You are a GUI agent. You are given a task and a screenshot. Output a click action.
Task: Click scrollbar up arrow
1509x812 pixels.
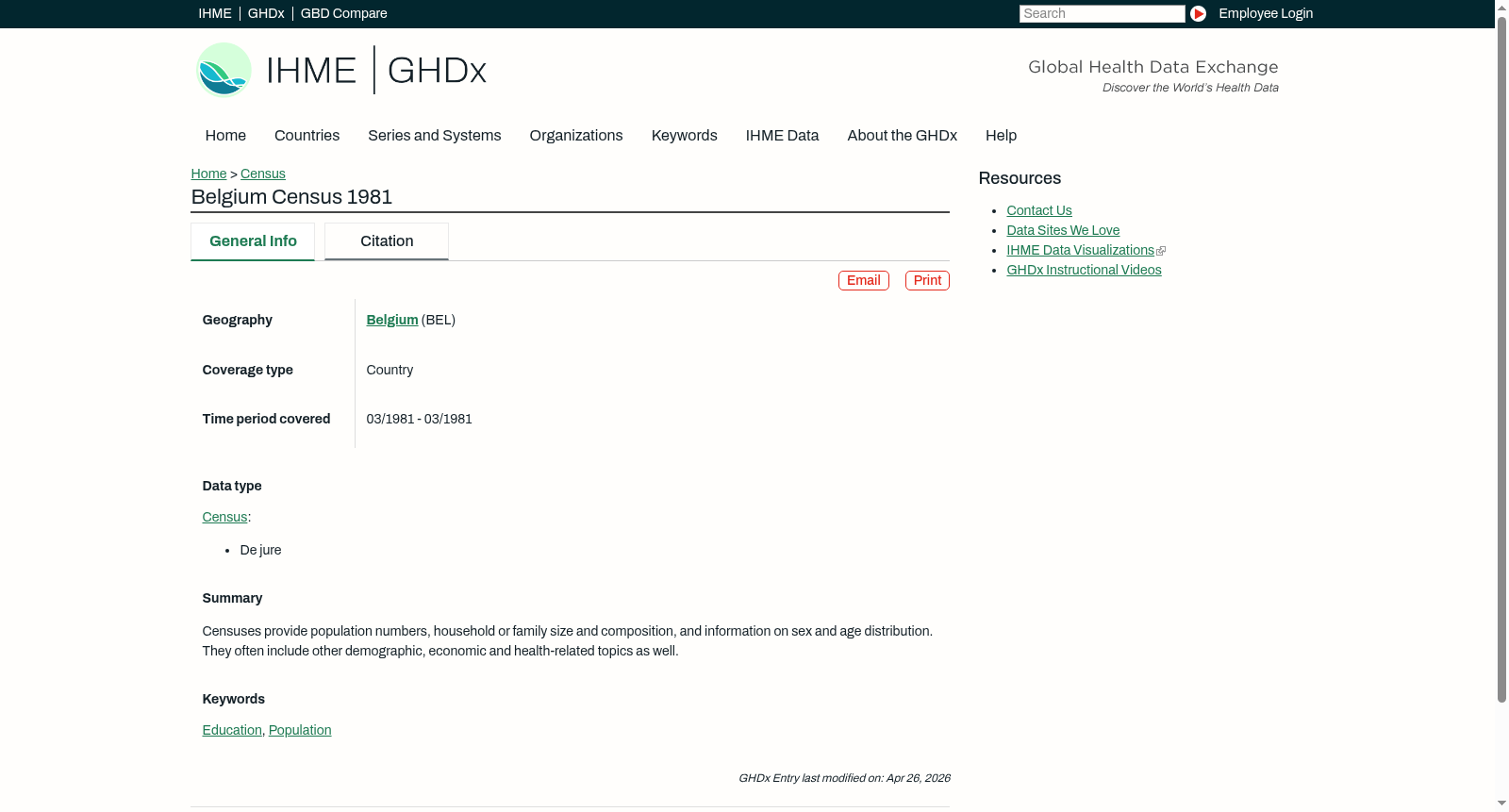coord(1501,7)
